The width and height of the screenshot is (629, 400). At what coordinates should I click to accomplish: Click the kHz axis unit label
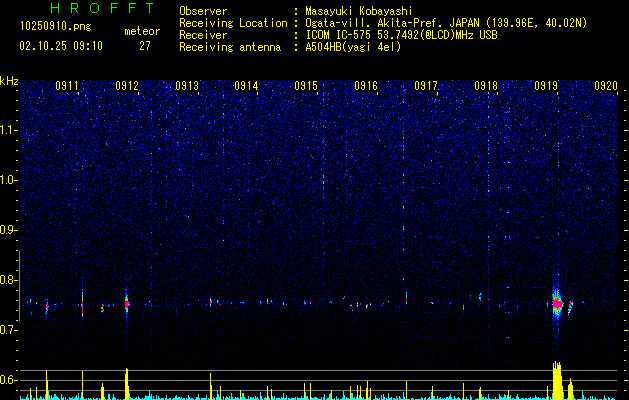[x=9, y=81]
